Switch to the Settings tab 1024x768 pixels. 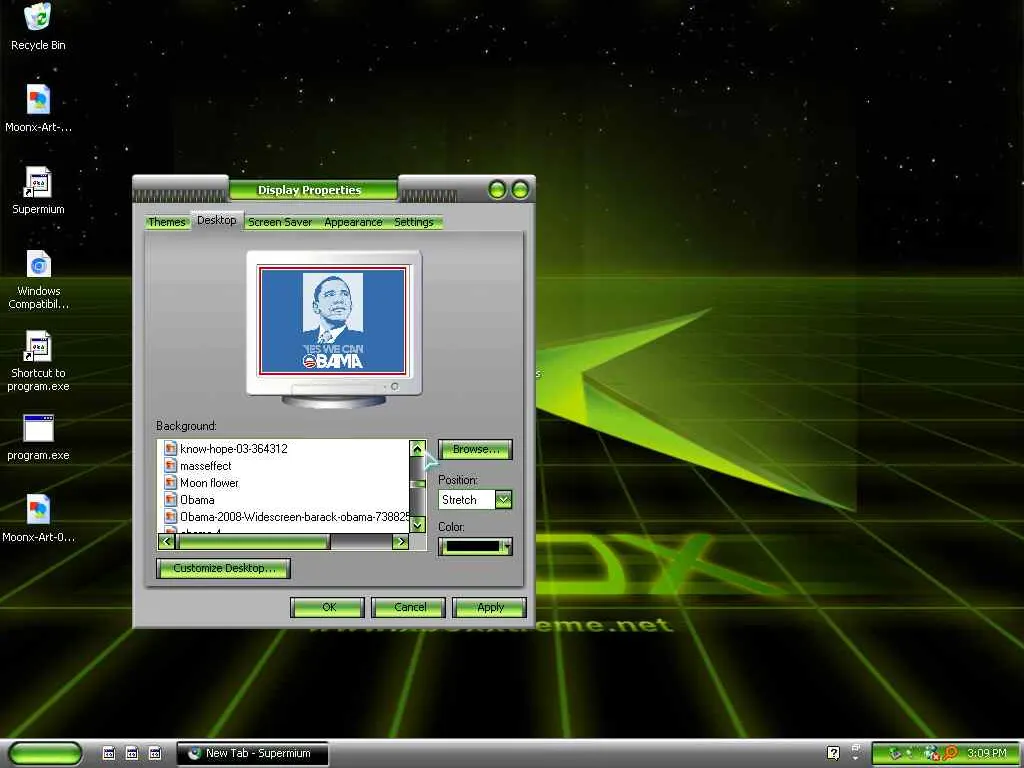pos(414,222)
